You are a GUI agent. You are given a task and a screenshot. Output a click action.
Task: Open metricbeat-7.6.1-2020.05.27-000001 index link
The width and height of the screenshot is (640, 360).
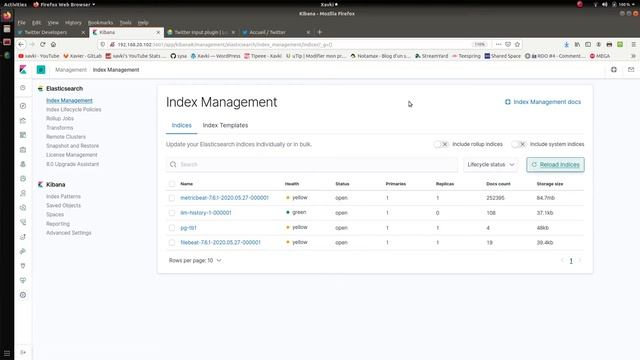point(224,198)
